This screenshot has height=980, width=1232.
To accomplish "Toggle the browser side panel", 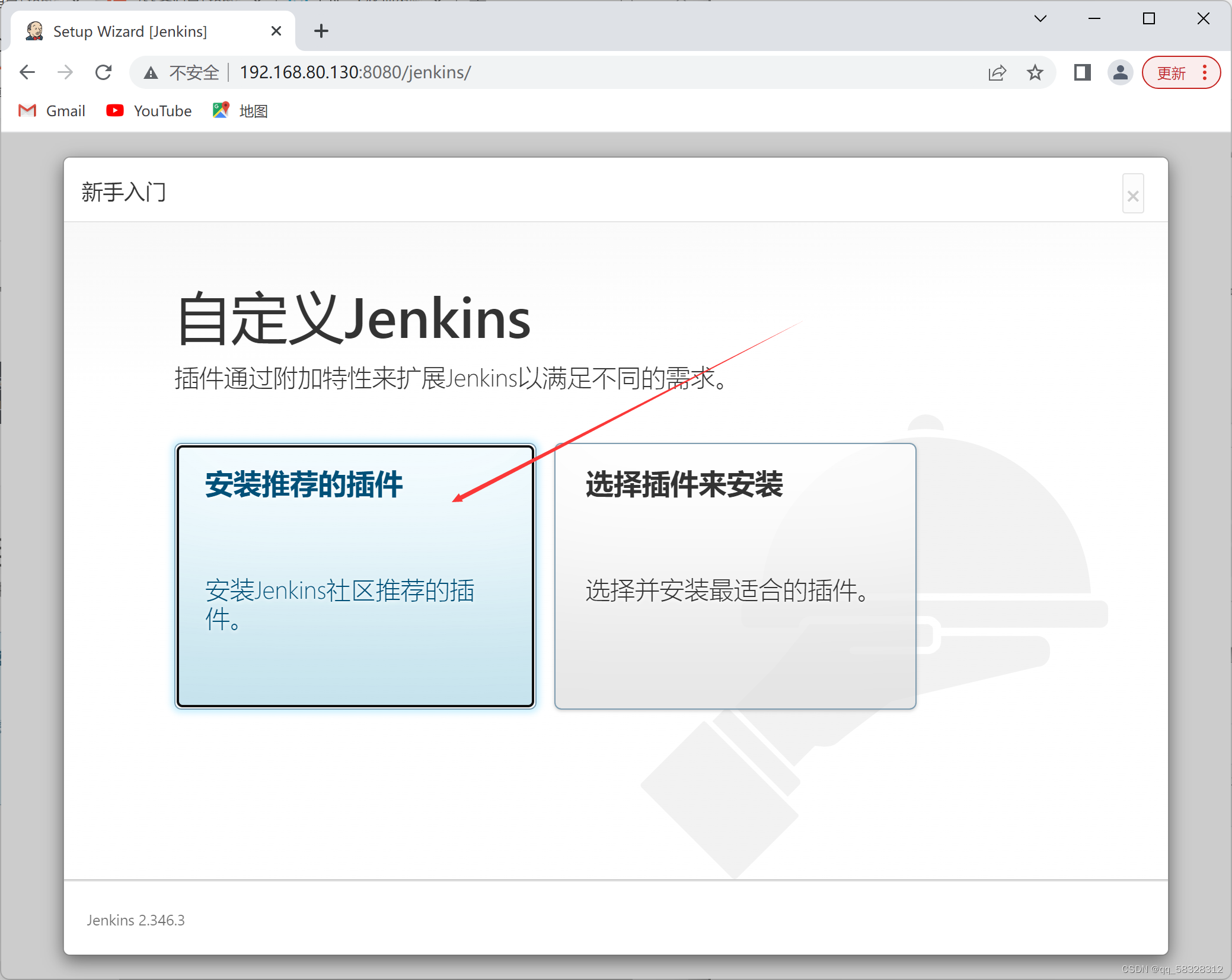I will coord(1082,72).
